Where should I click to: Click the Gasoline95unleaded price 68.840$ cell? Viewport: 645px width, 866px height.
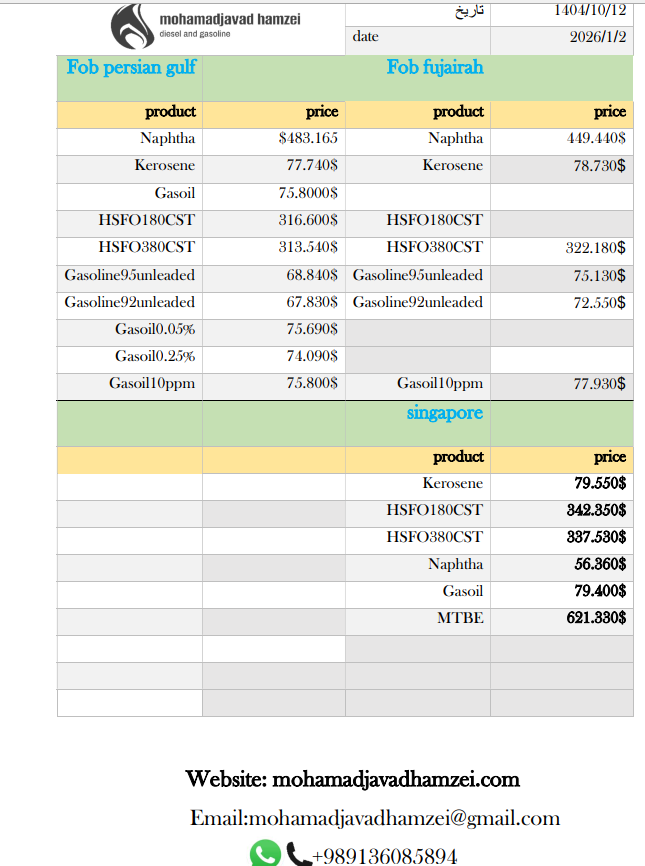tap(311, 275)
